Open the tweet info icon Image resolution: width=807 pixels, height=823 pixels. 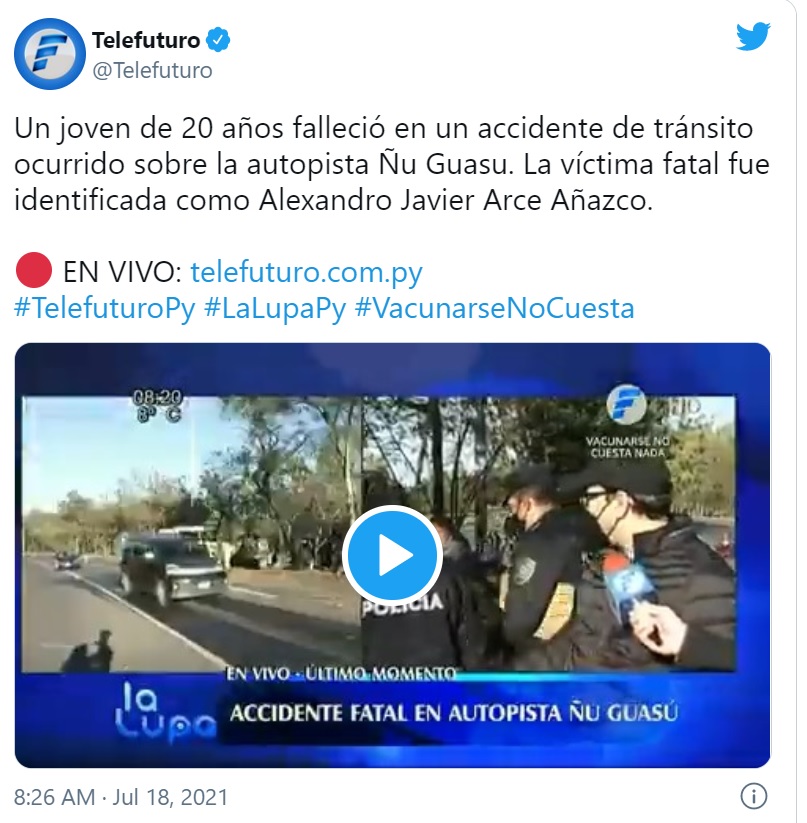point(753,796)
